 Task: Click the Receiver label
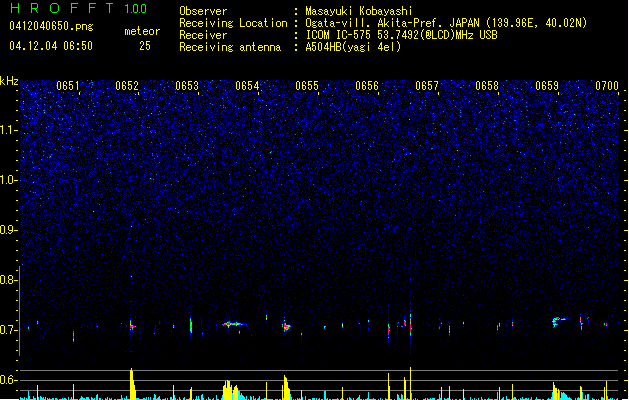point(203,35)
